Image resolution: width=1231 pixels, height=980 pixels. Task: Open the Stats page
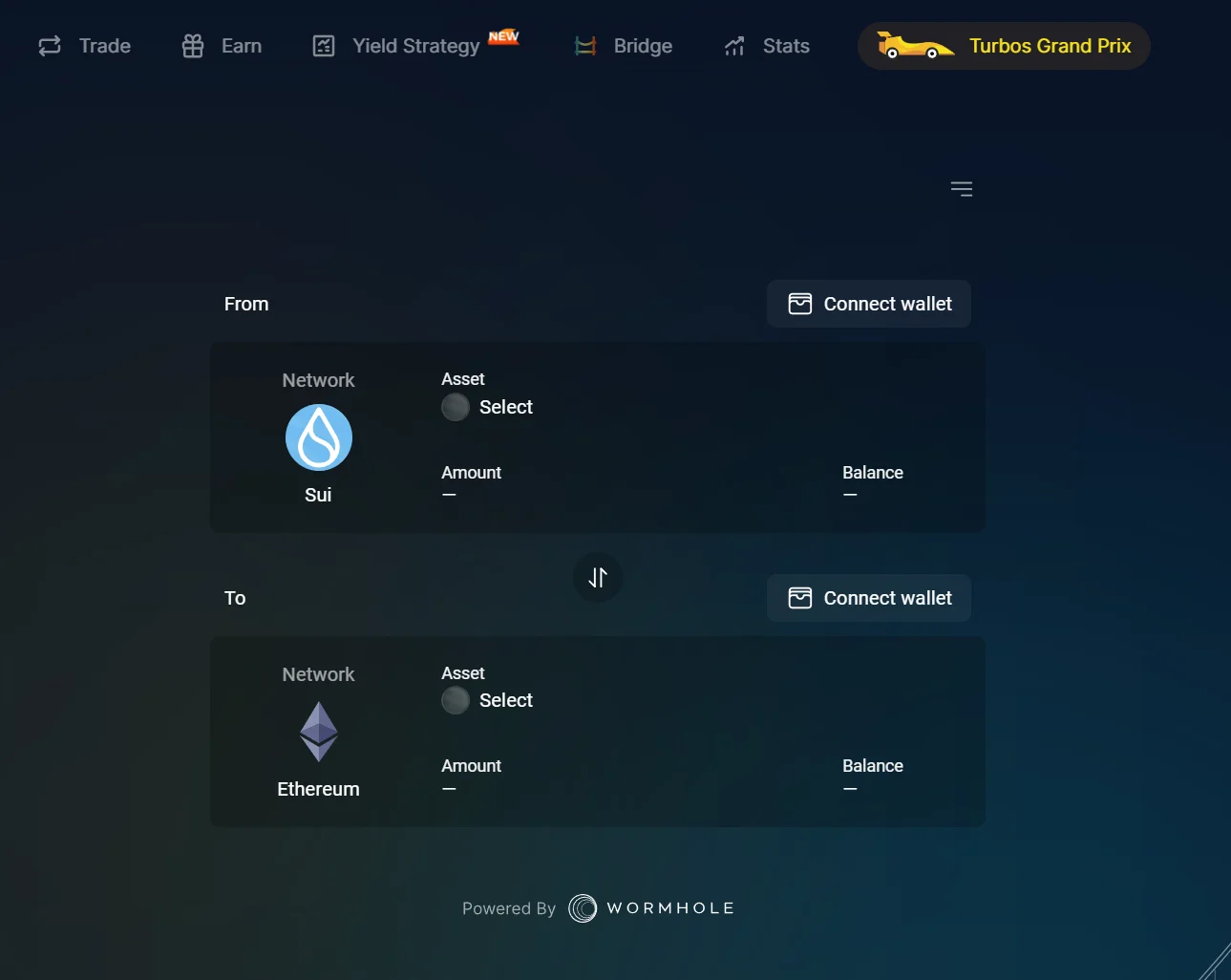(767, 46)
